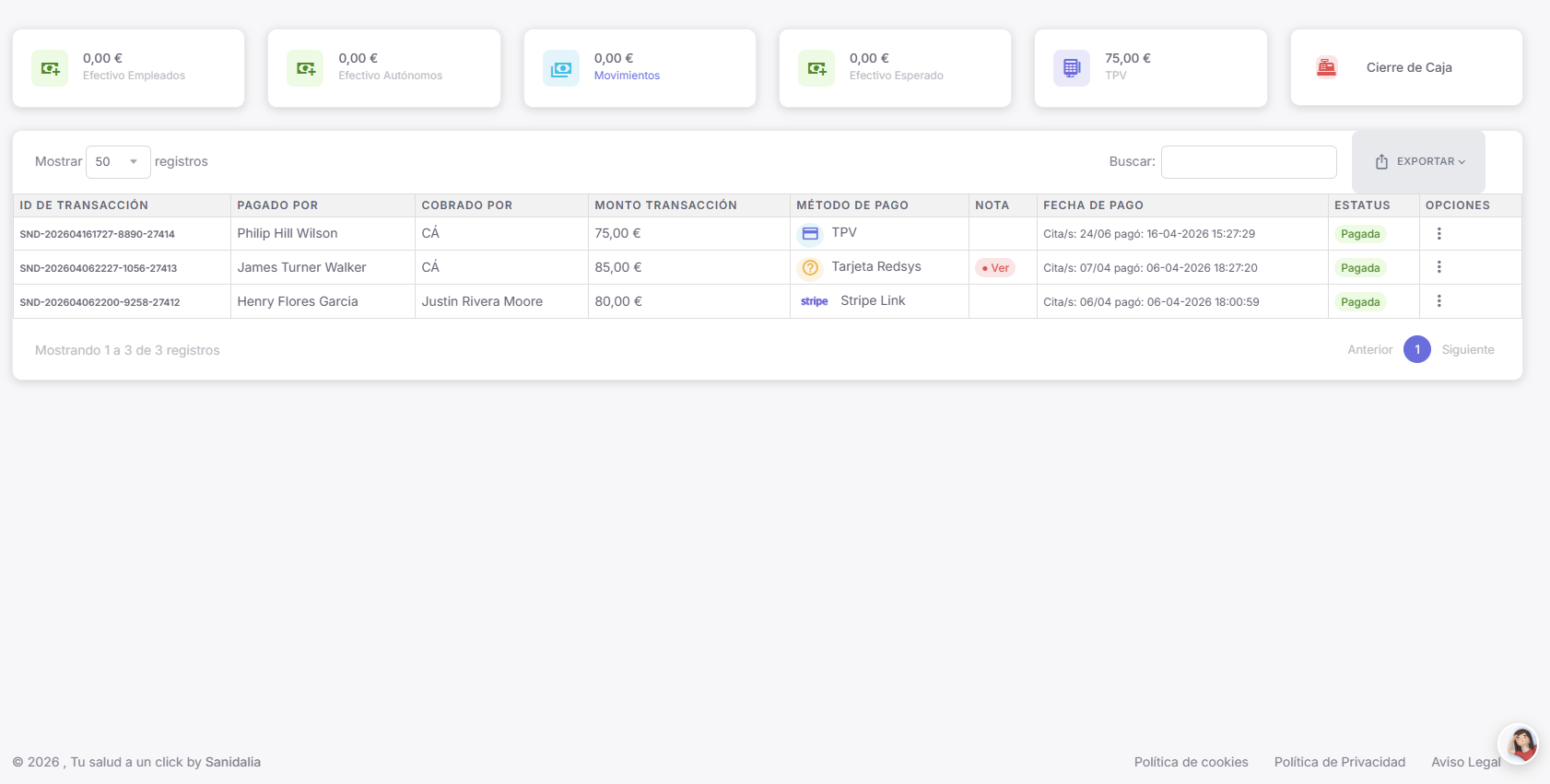Open options menu for James Turner Walker
The image size is (1550, 784).
click(1438, 267)
